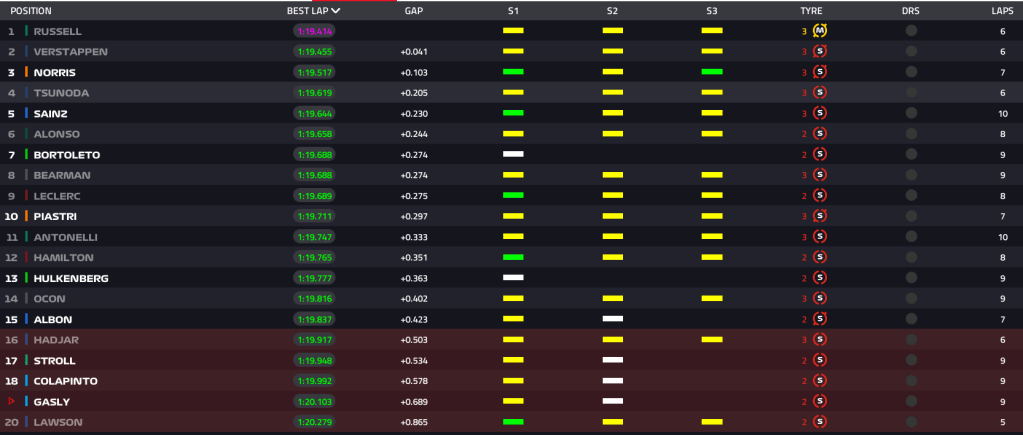Click Hamilton's soft tyre icon
Screen dimensions: 1023x435
click(x=820, y=258)
